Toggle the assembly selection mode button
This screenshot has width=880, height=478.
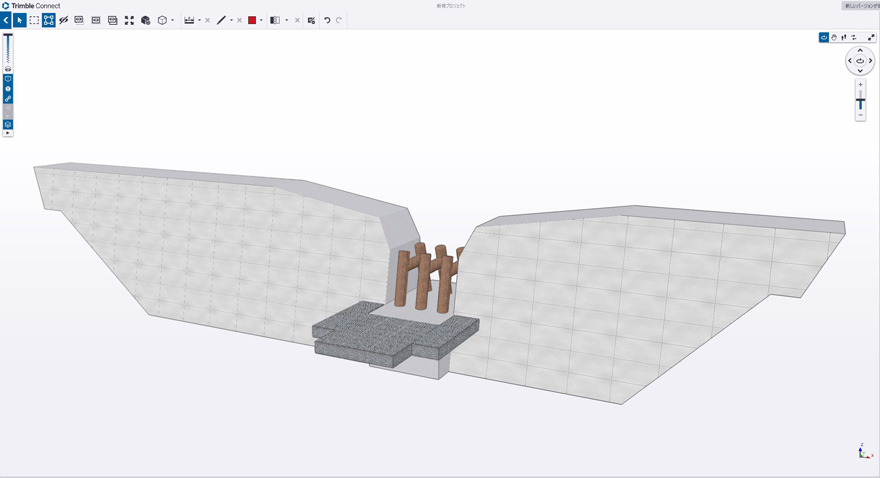(x=49, y=20)
